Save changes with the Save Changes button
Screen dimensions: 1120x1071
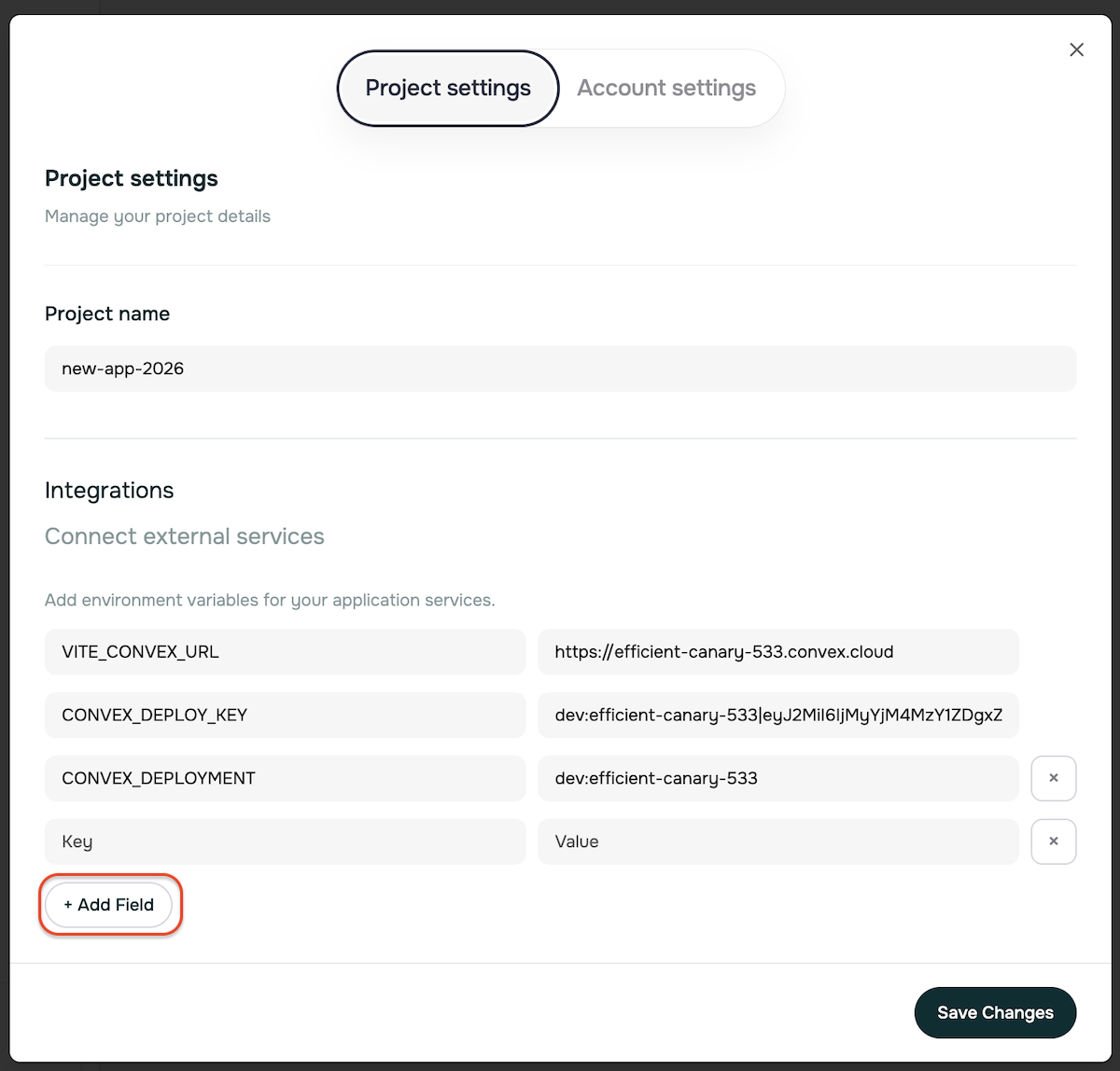(995, 1012)
